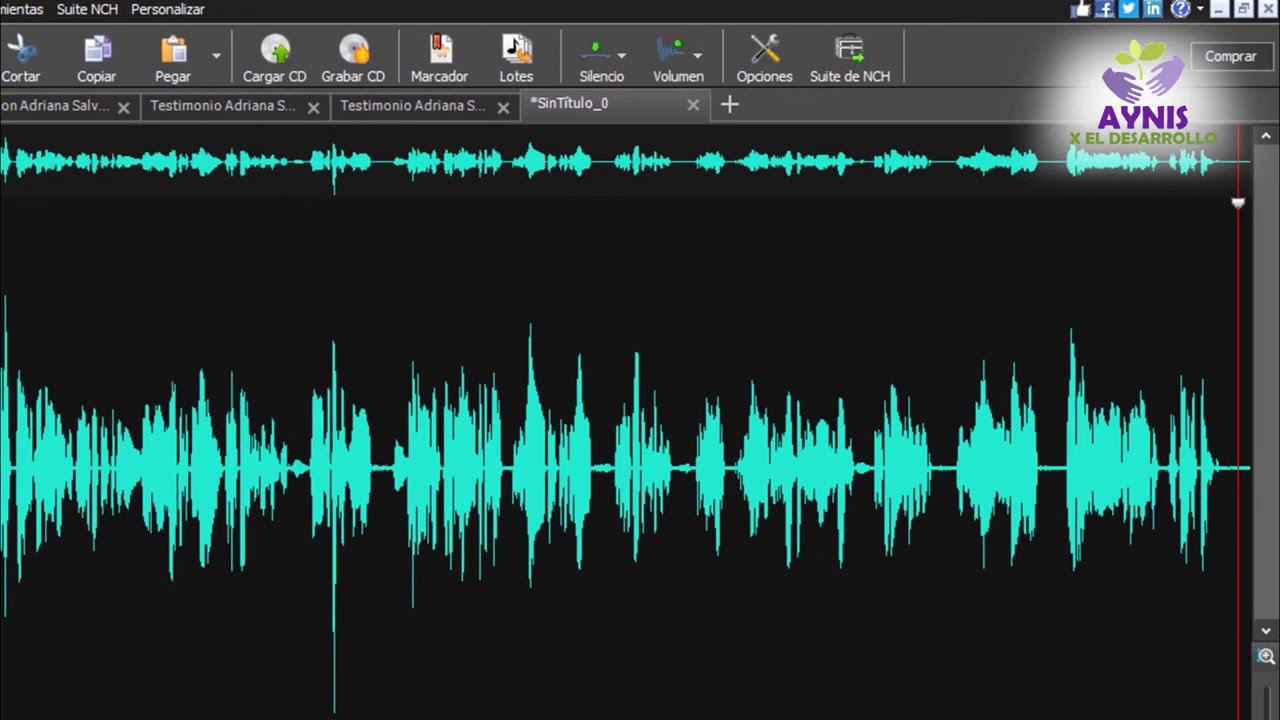Expand the Pegar dropdown arrow
This screenshot has width=1280, height=720.
pos(216,56)
